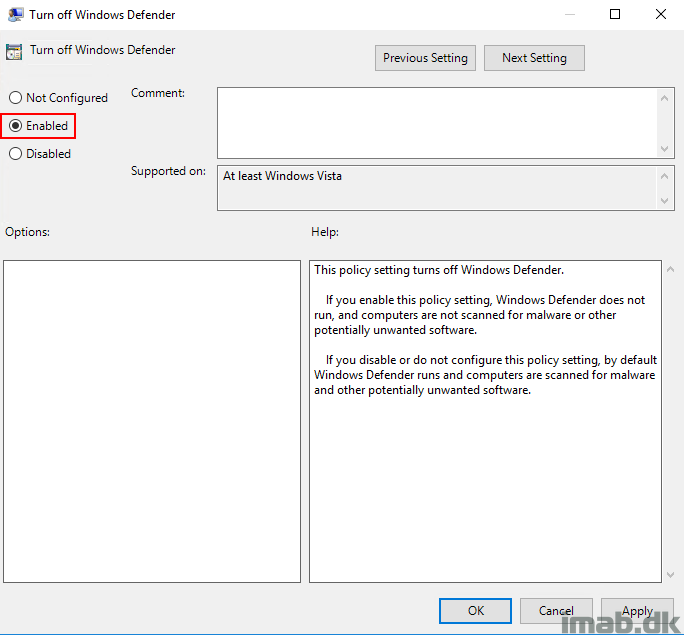Click the 'Options:' label
The height and width of the screenshot is (635, 684).
coord(27,232)
